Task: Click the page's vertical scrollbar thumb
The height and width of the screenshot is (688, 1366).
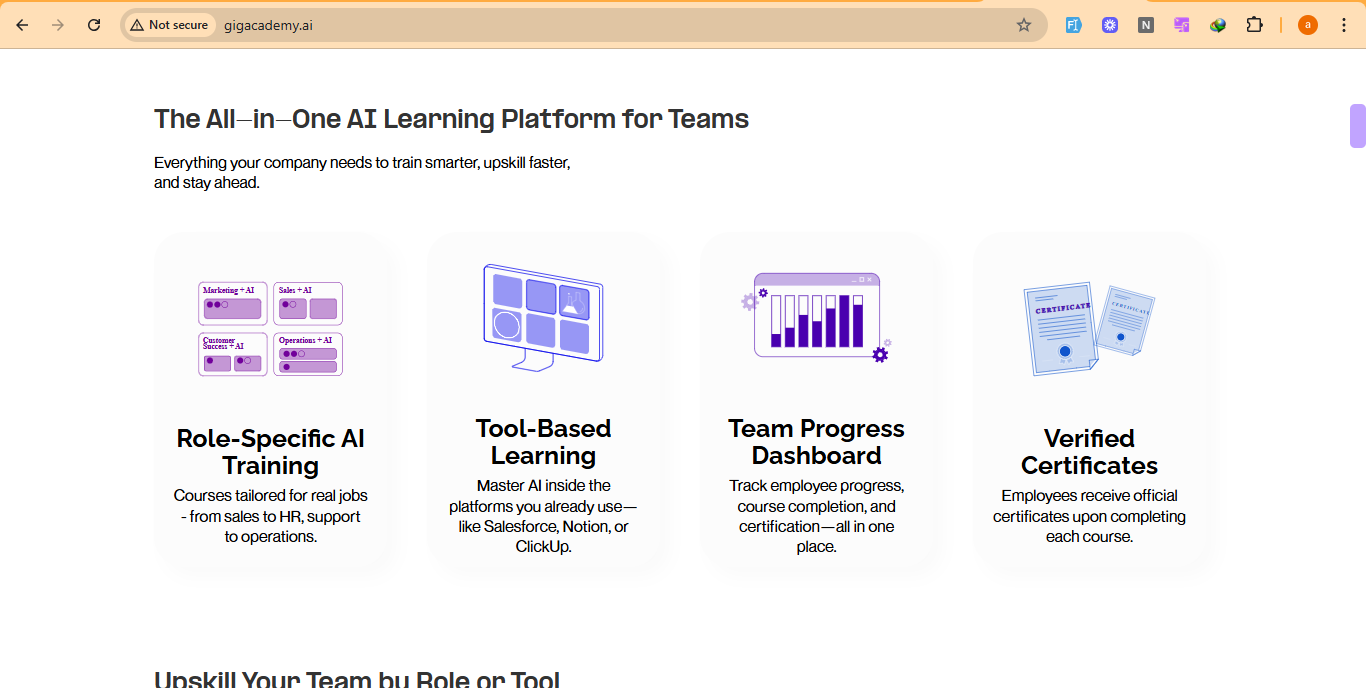Action: (x=1357, y=126)
